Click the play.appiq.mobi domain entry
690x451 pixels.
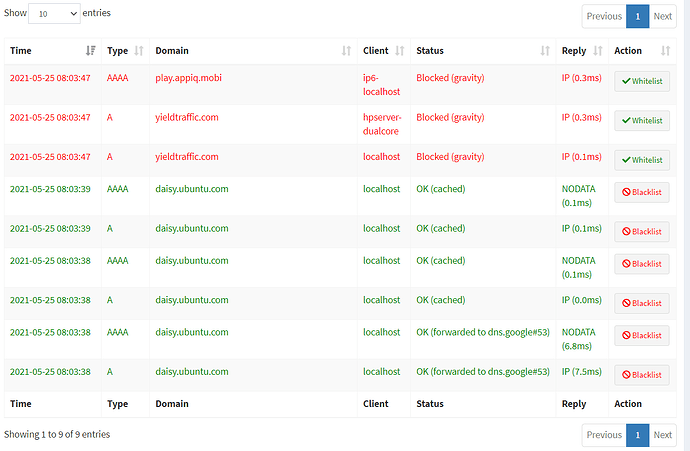[x=190, y=76]
